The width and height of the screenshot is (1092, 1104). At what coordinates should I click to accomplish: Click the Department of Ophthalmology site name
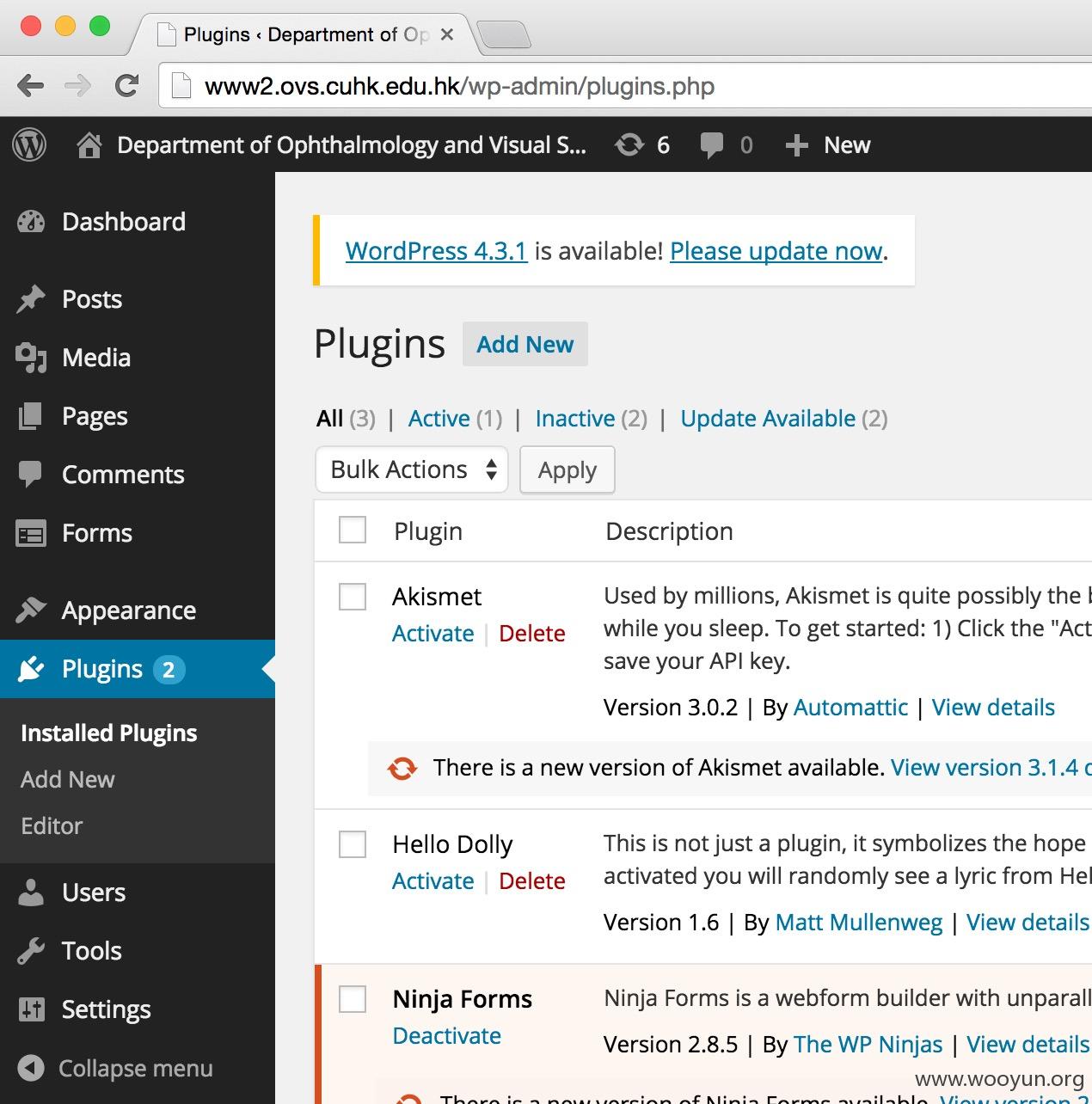tap(352, 145)
